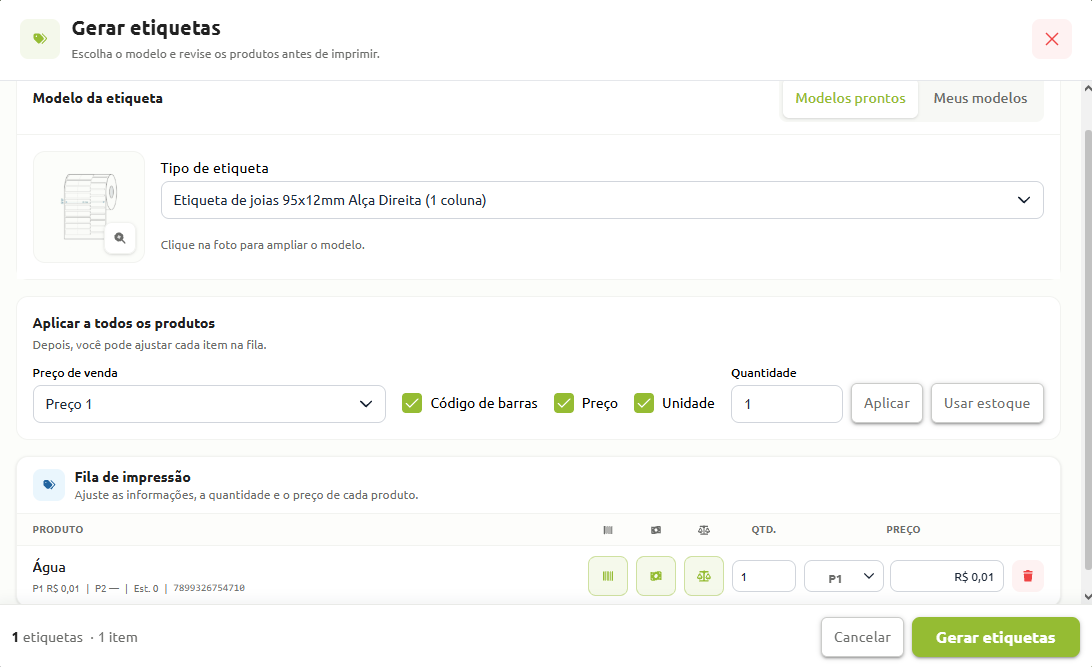
Task: Click the PRODUTO column header
Action: pos(58,530)
